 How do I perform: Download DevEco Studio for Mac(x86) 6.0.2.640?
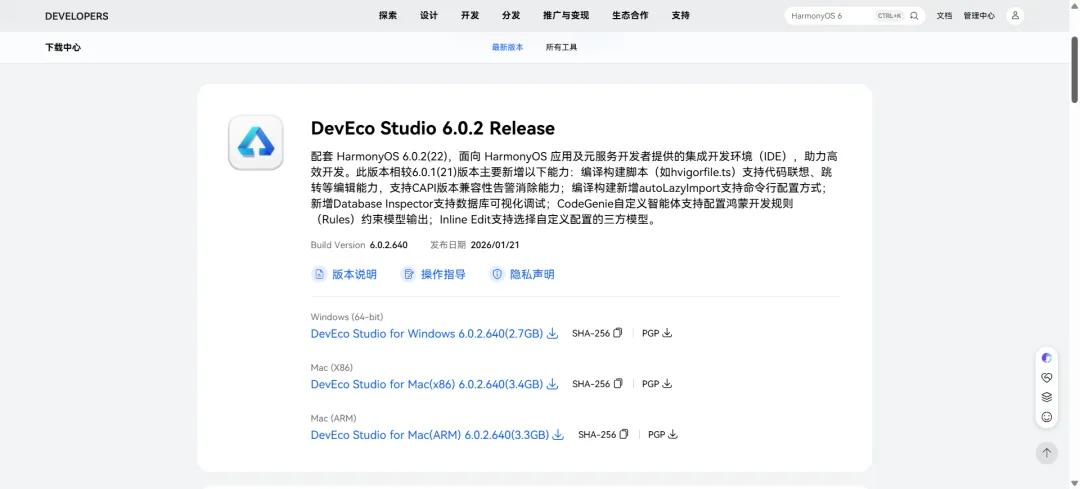tap(427, 384)
